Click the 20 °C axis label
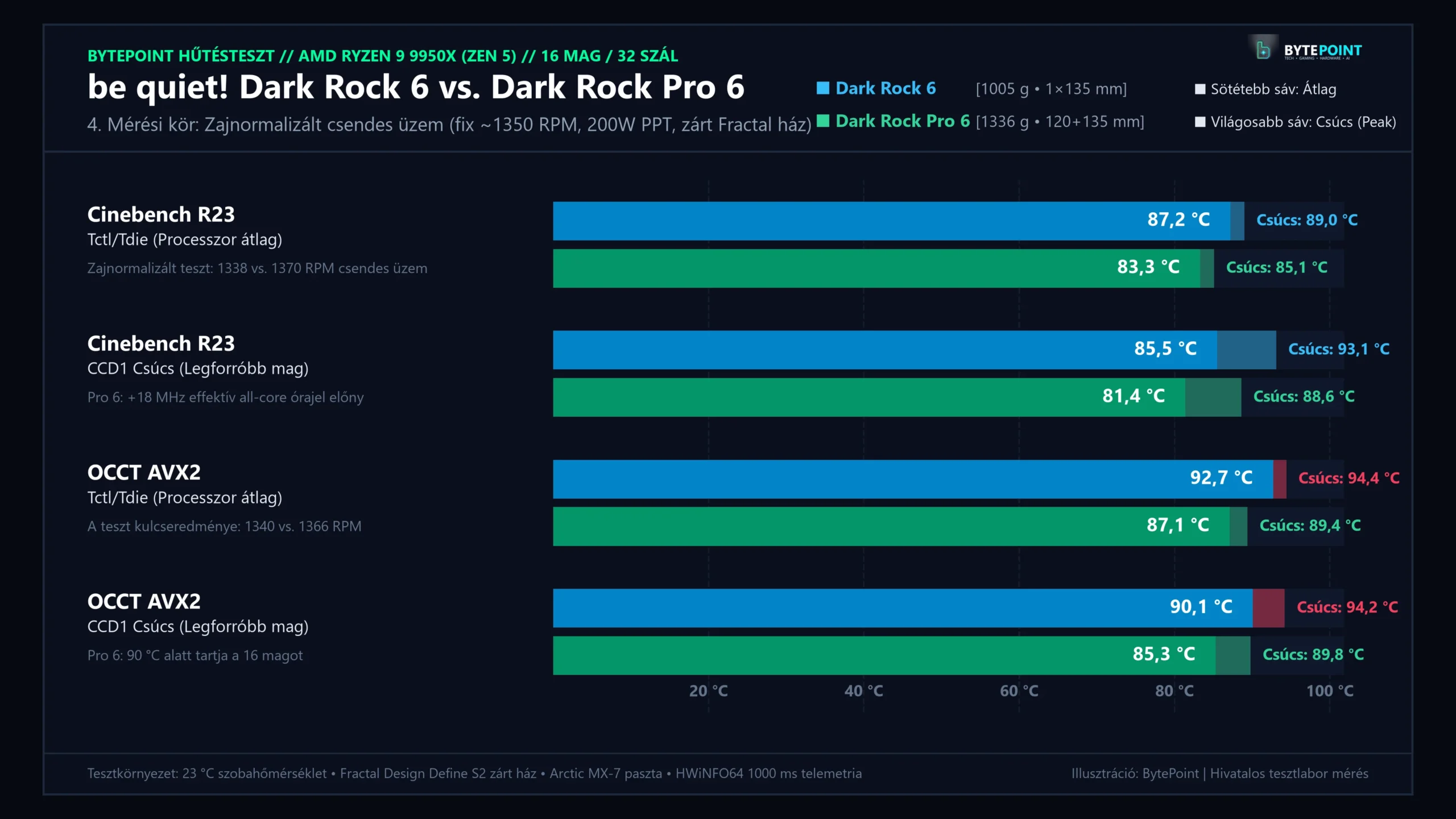 (x=709, y=691)
